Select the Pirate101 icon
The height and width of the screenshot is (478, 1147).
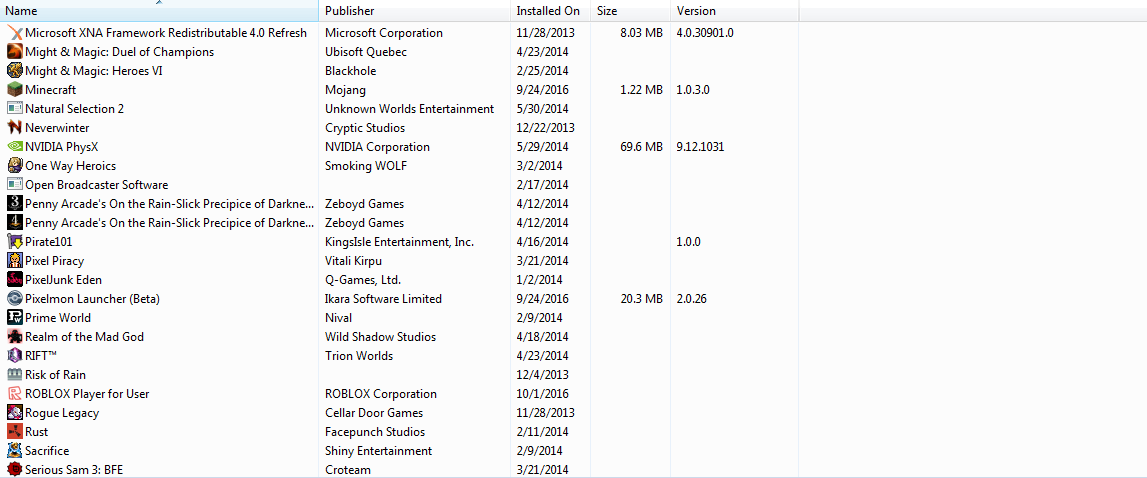[15, 242]
